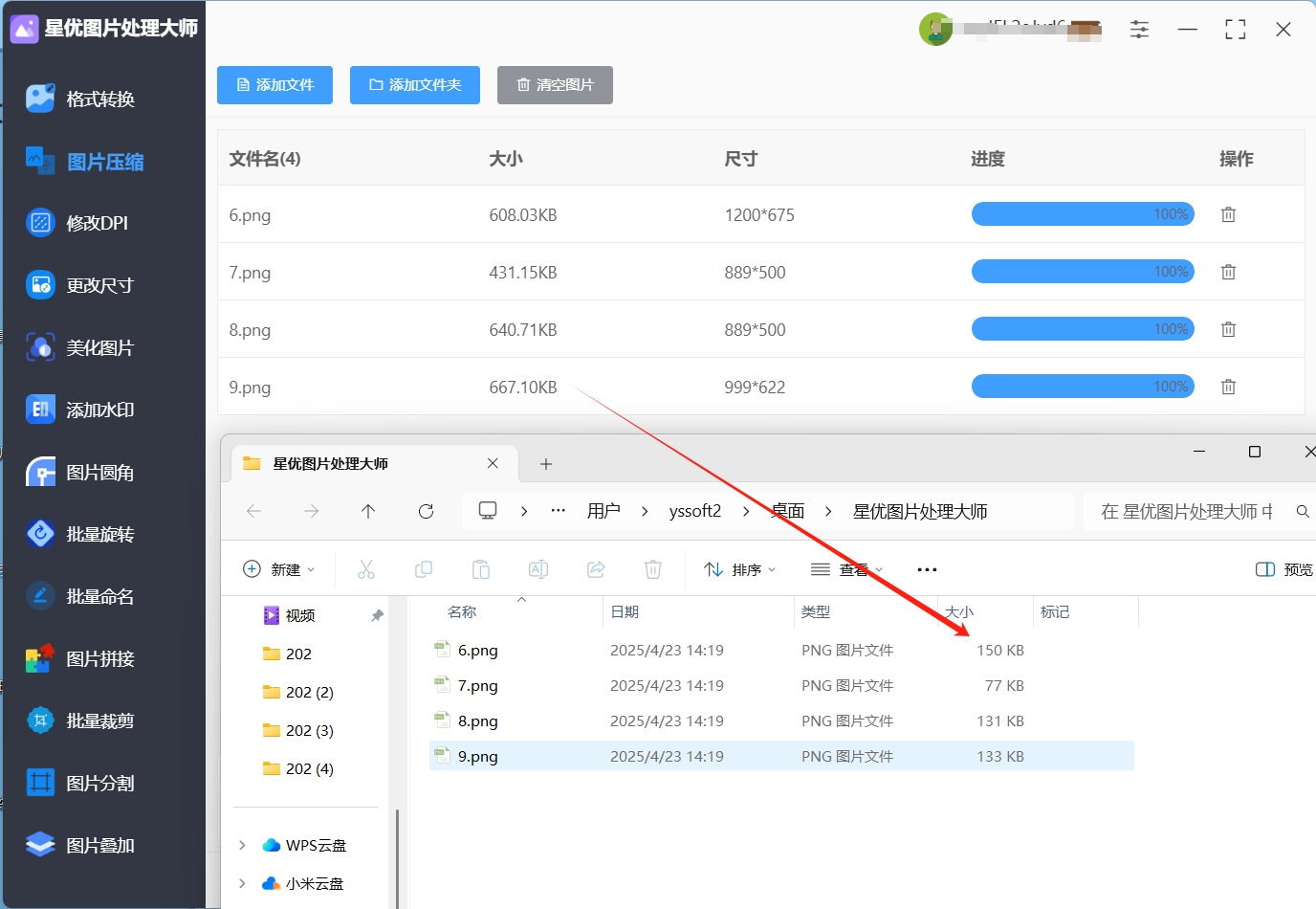Expand the WPS云盘 tree node
The image size is (1316, 909).
tap(242, 845)
